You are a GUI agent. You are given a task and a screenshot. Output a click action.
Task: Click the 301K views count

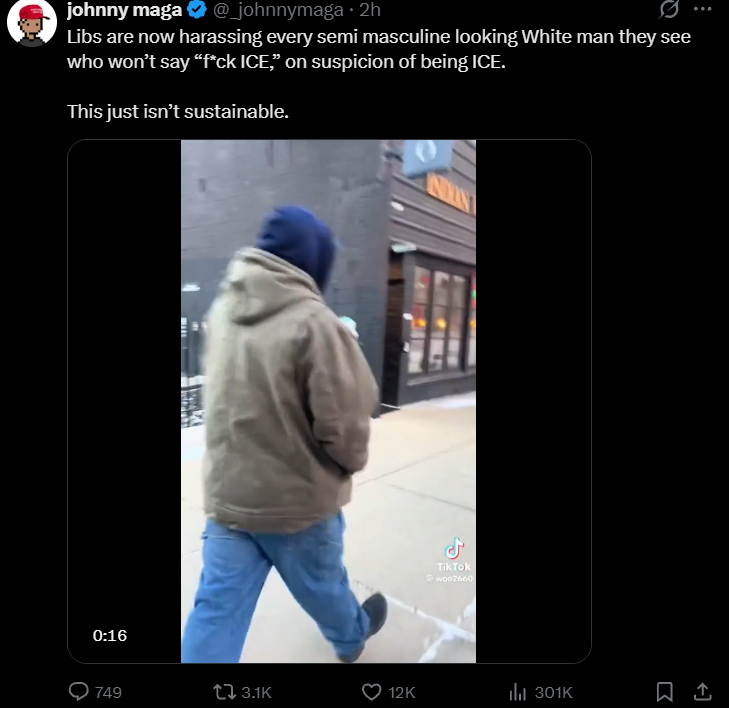(x=553, y=692)
